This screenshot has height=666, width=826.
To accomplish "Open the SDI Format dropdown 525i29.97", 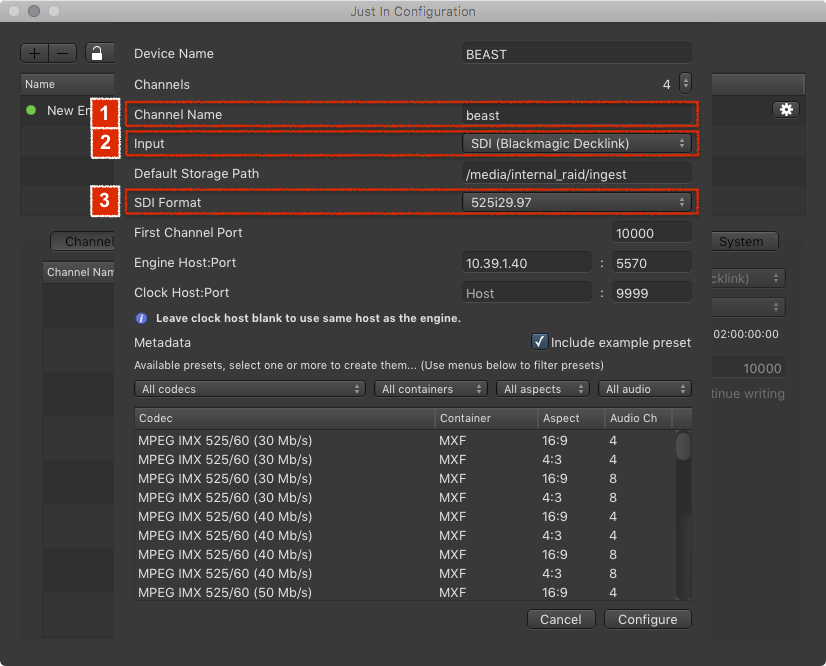I will (x=576, y=202).
